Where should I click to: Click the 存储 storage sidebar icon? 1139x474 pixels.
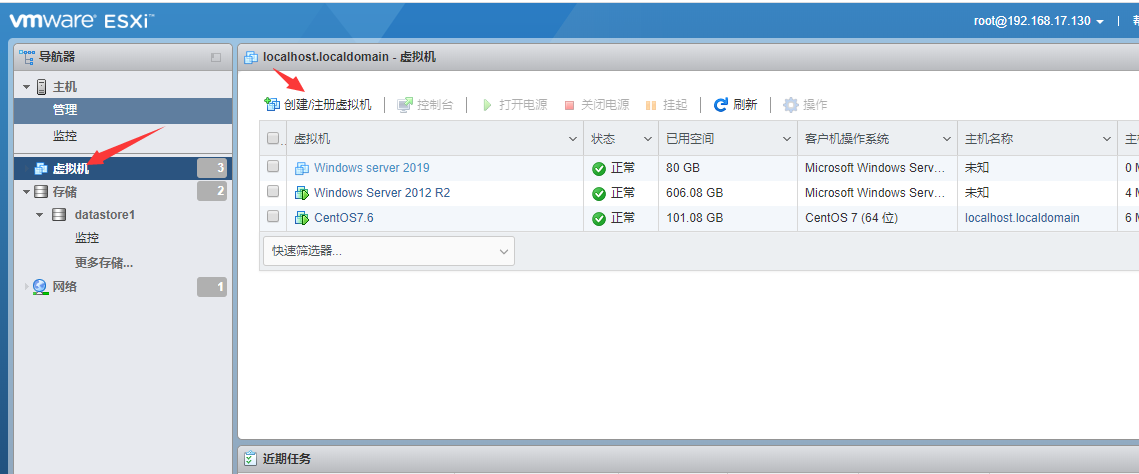pyautogui.click(x=41, y=192)
